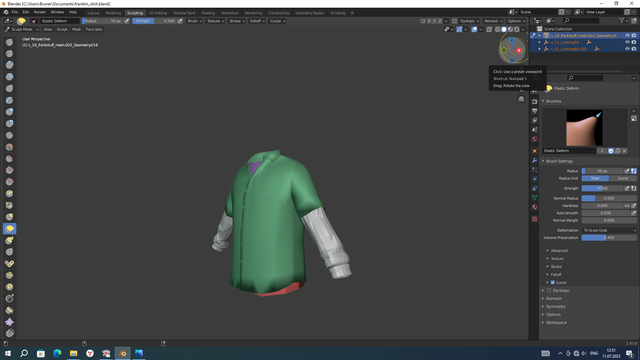Enable the Dyntopo checkbox in properties

549,291
